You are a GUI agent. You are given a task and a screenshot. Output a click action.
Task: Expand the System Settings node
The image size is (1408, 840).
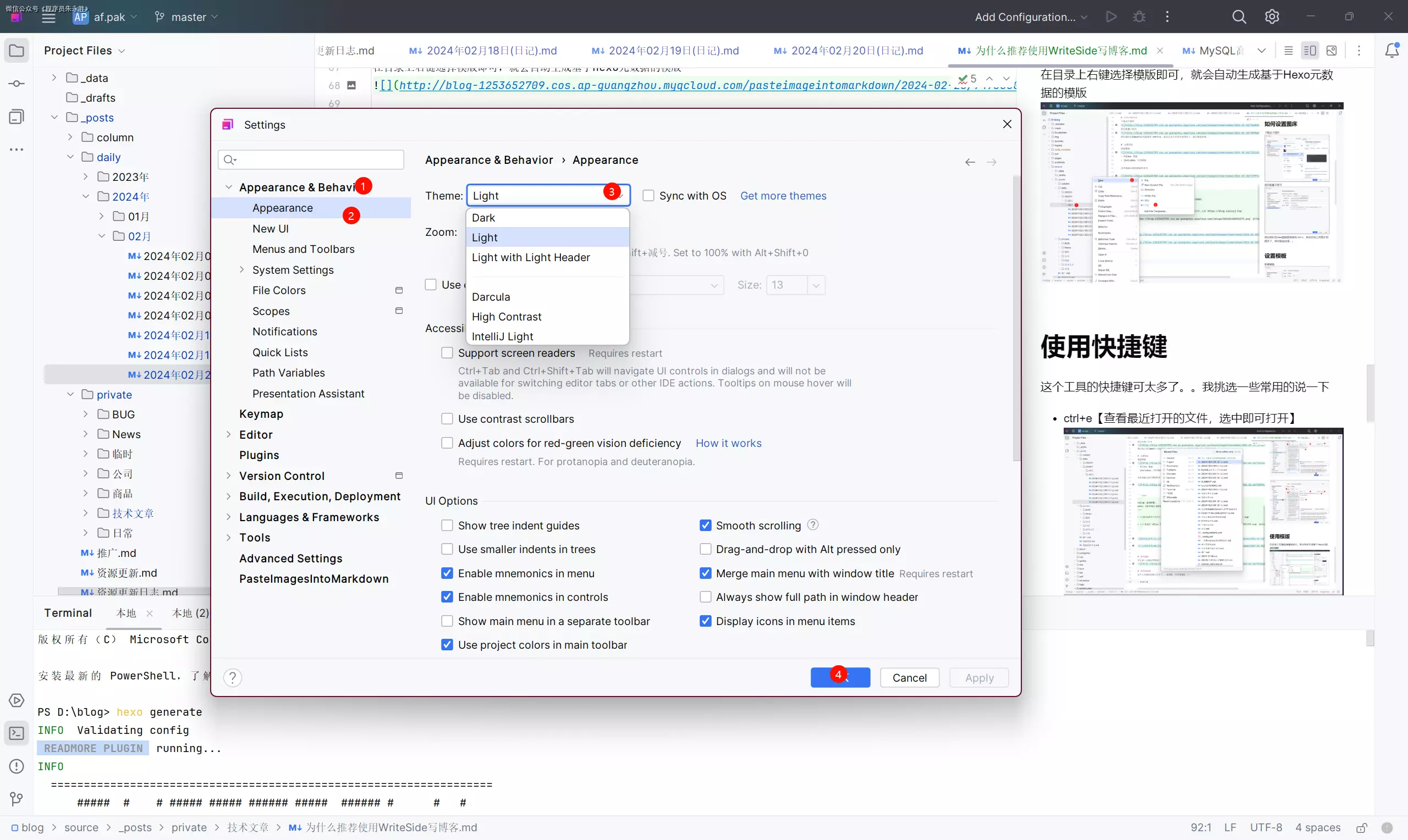[242, 270]
